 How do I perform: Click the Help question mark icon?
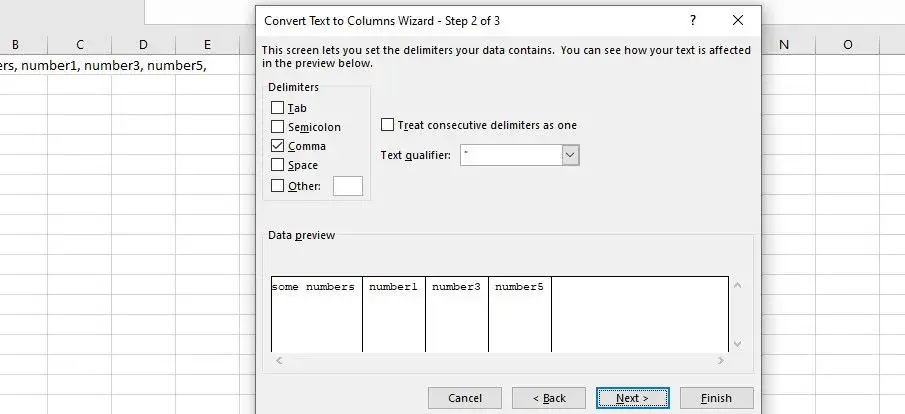tap(692, 20)
